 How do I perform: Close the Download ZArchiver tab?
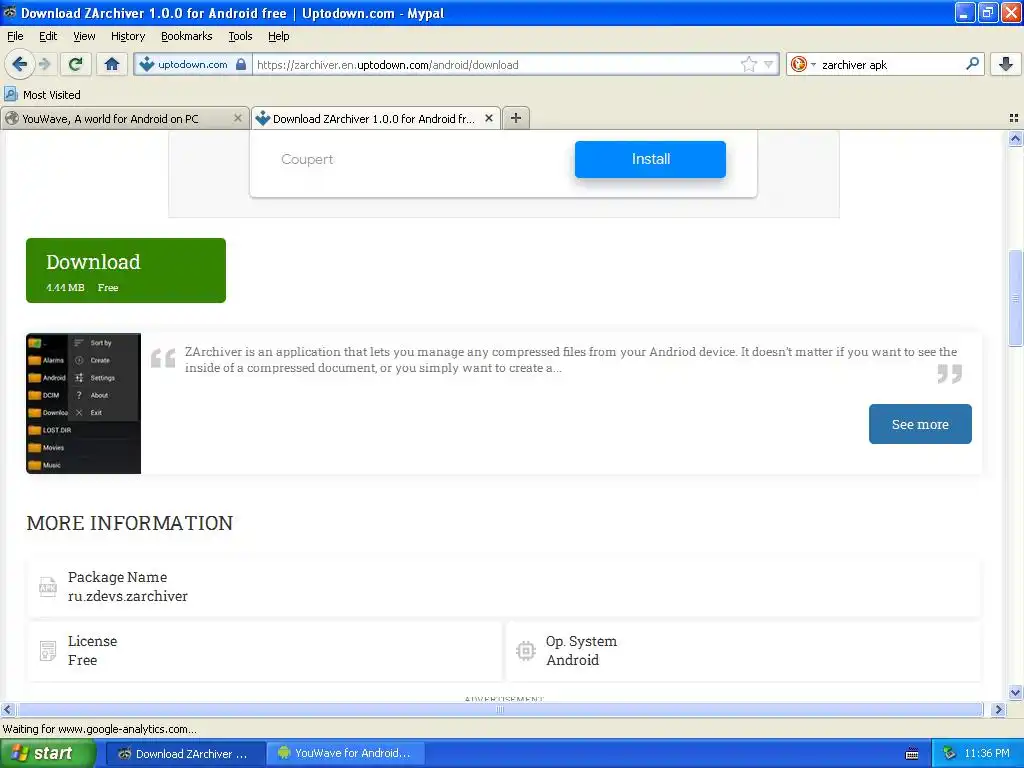(488, 118)
